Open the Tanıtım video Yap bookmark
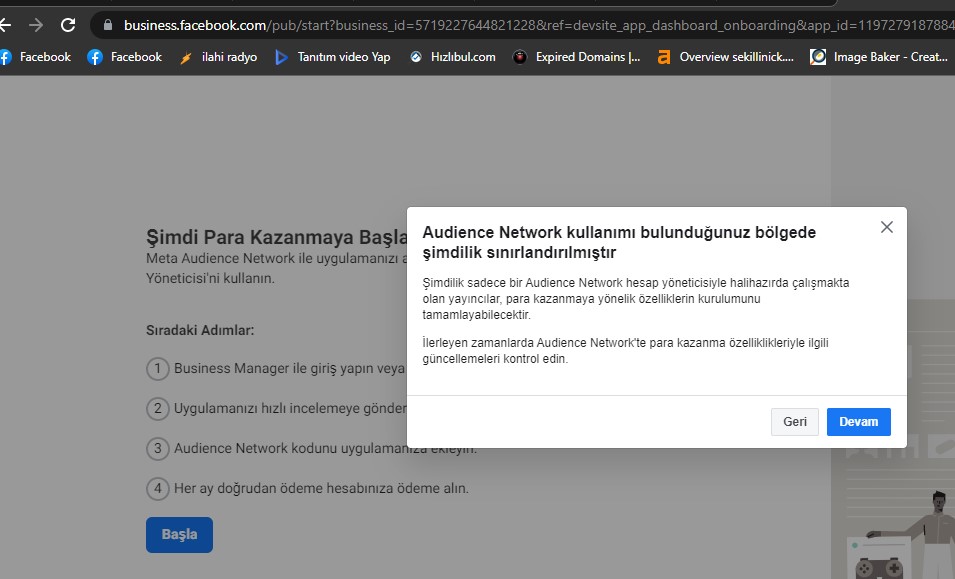The image size is (955, 579). click(x=333, y=57)
